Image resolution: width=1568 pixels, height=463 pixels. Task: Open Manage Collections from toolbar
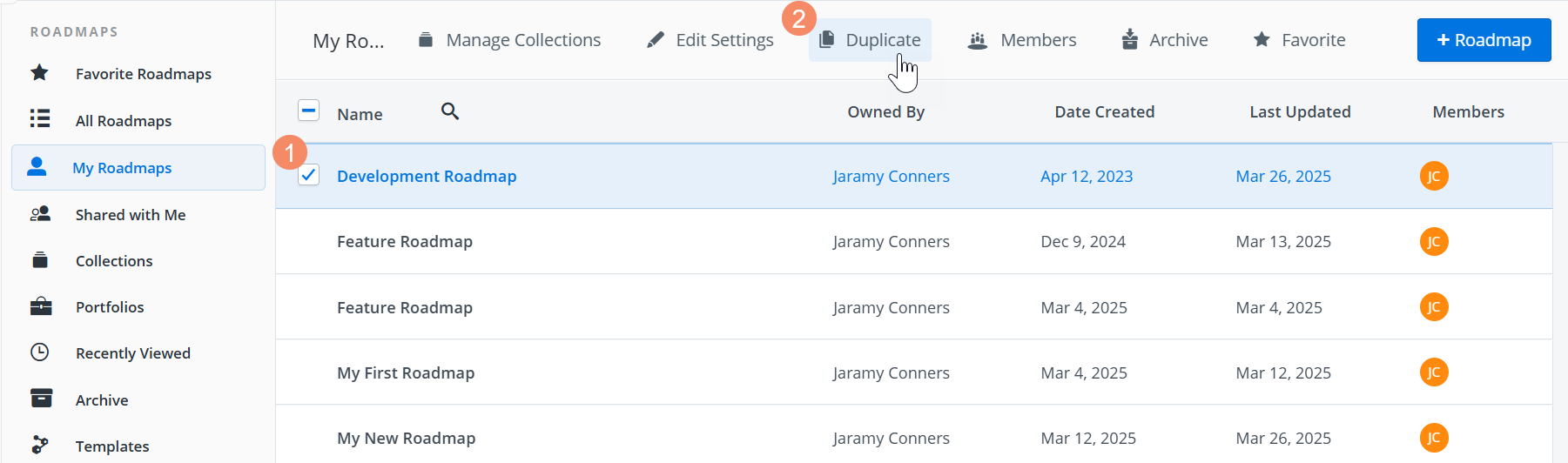coord(509,40)
